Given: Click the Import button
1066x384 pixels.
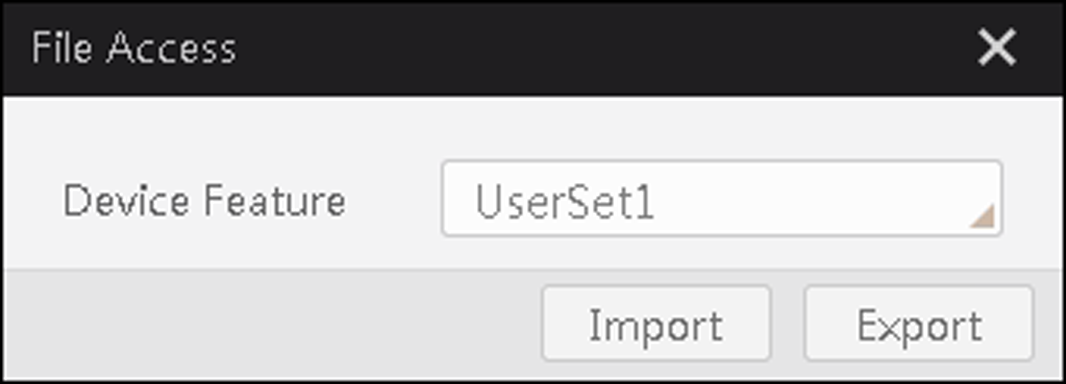Looking at the screenshot, I should [x=656, y=324].
